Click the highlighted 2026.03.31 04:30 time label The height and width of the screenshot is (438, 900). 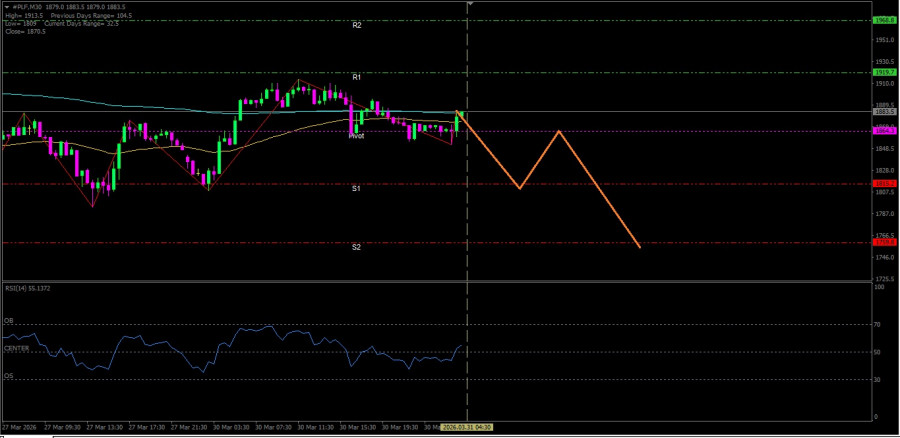pos(469,427)
